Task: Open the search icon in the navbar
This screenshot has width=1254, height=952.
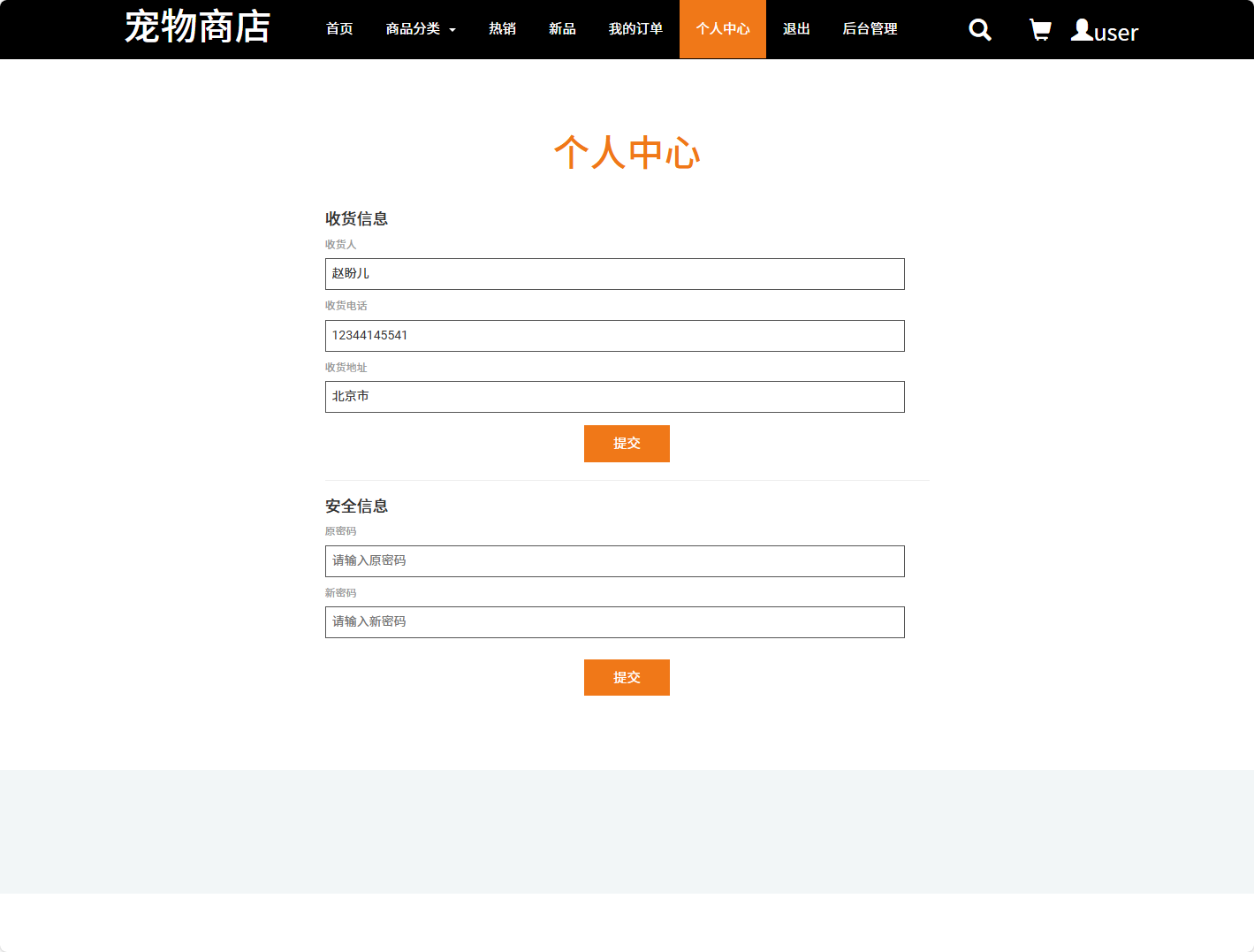Action: (x=979, y=29)
